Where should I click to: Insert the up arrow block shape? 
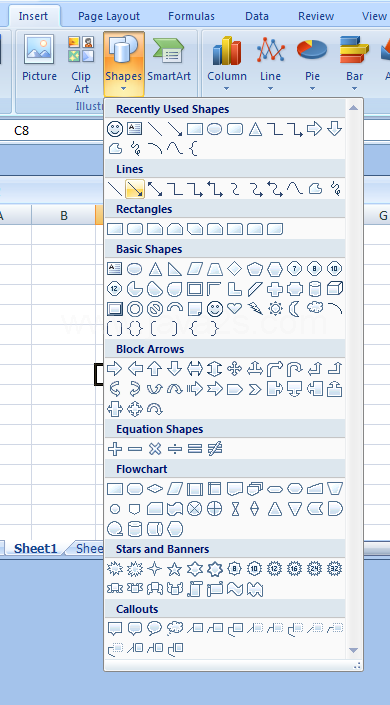155,369
